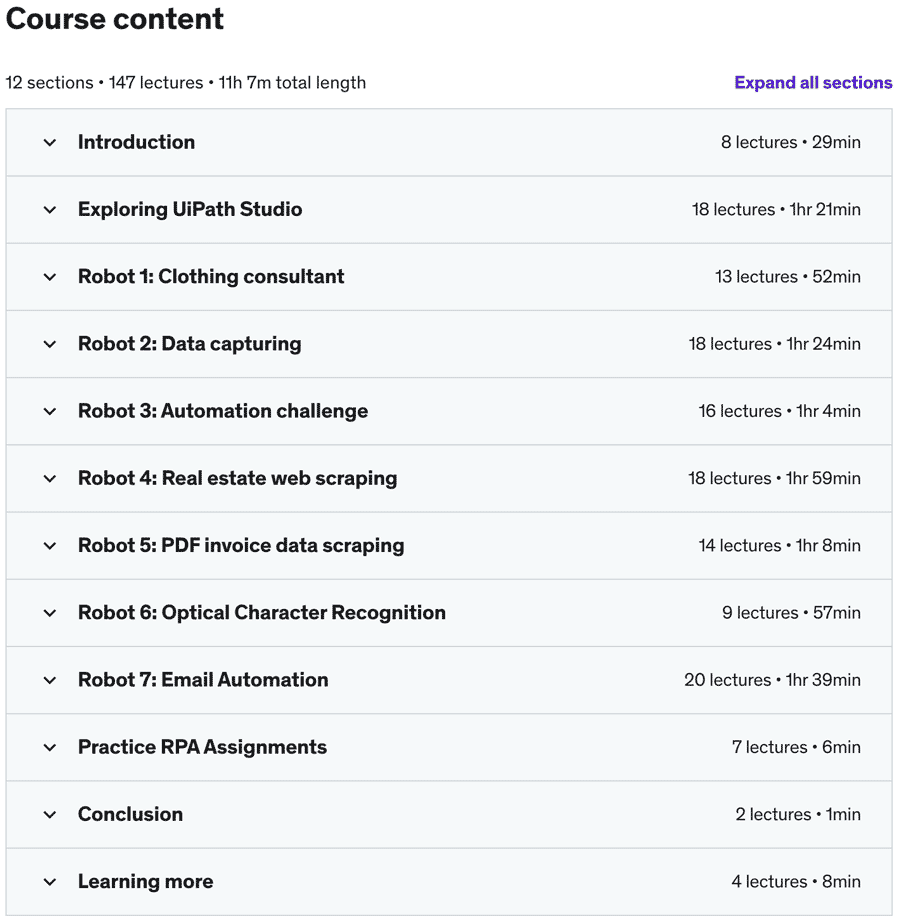Click the chevron icon beside Introduction
The height and width of the screenshot is (922, 900).
click(x=50, y=143)
